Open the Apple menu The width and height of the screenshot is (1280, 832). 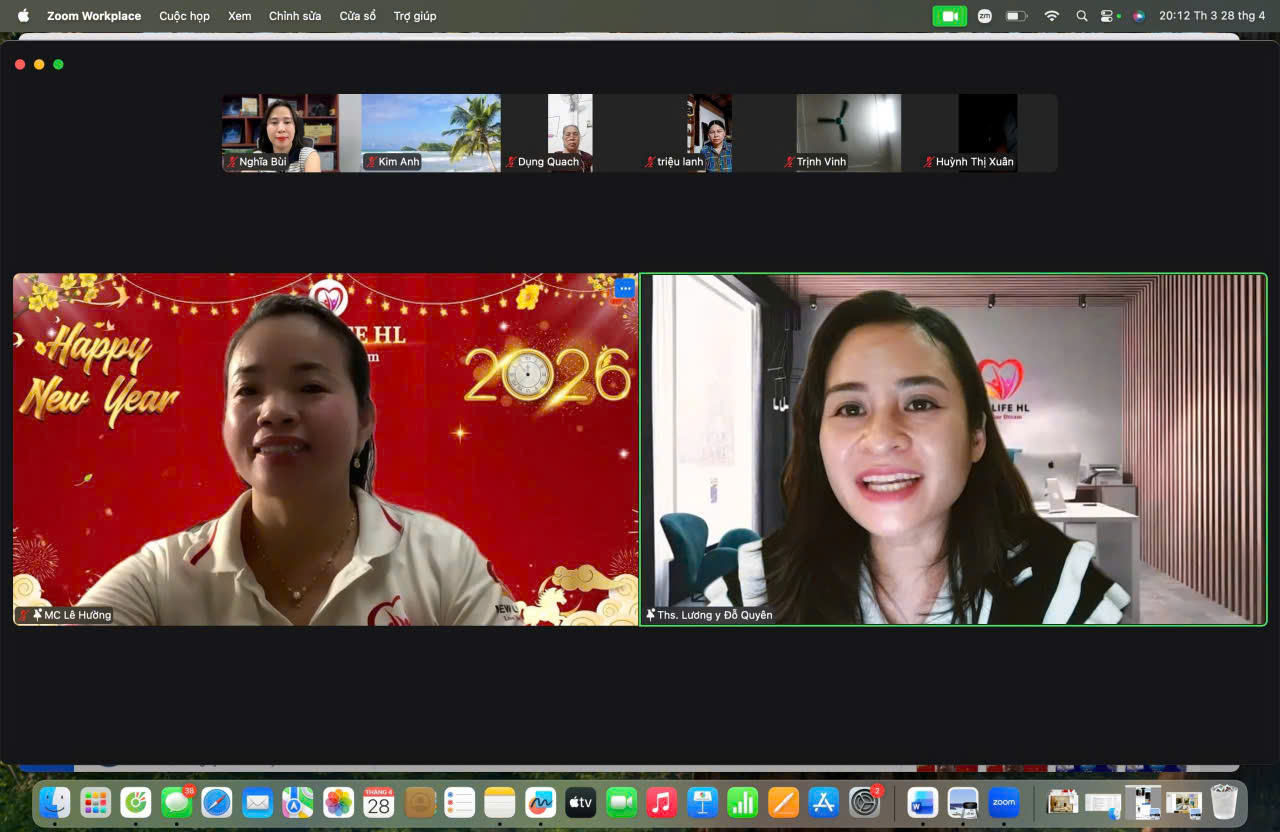(x=23, y=15)
